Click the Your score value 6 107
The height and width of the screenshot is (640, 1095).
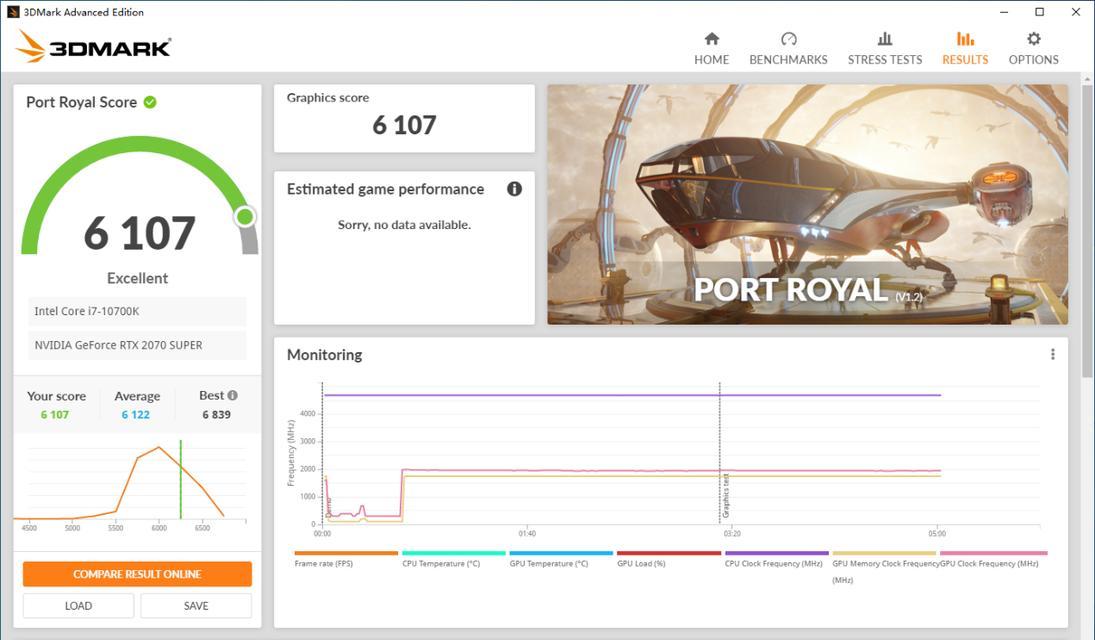(54, 414)
